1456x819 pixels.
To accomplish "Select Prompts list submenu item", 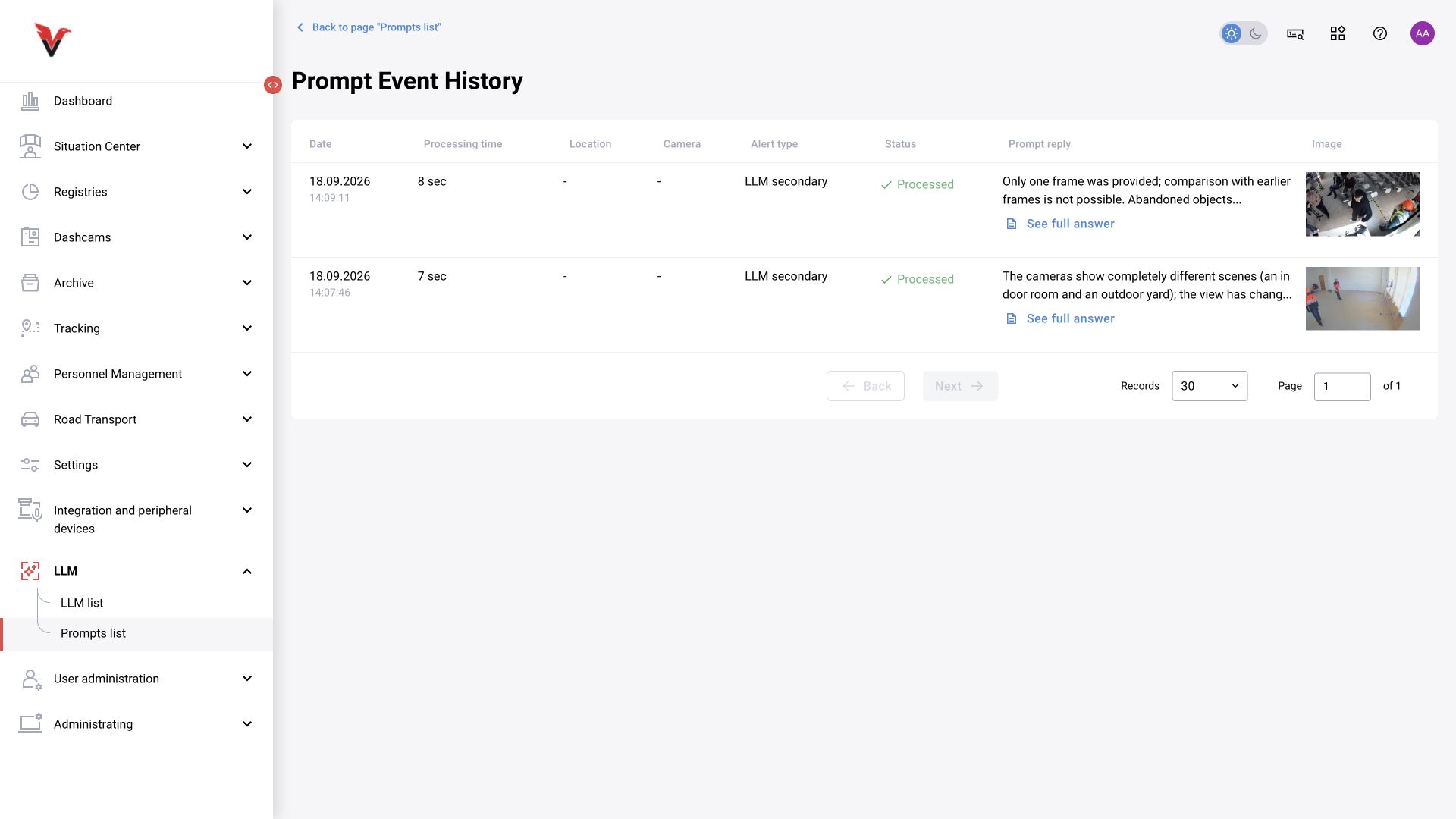I will pyautogui.click(x=136, y=634).
